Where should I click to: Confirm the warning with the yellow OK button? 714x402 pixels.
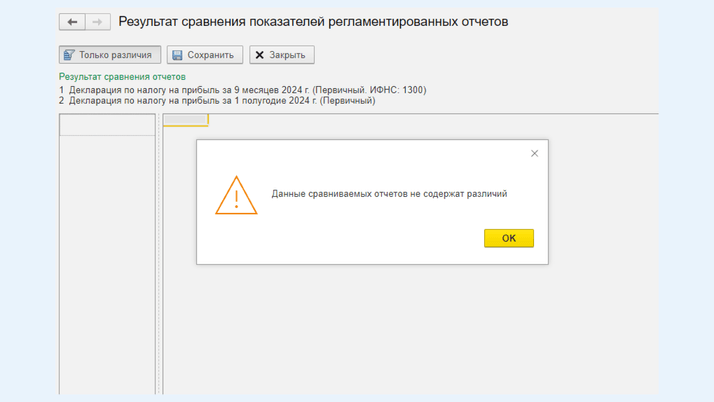pyautogui.click(x=509, y=238)
